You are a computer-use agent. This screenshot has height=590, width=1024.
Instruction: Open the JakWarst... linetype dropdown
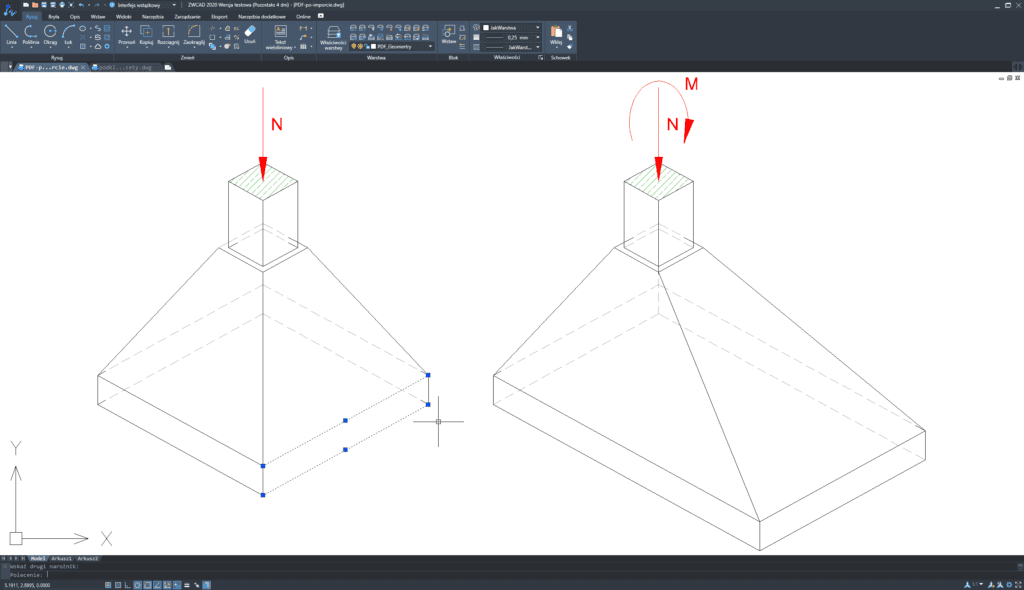pos(537,47)
